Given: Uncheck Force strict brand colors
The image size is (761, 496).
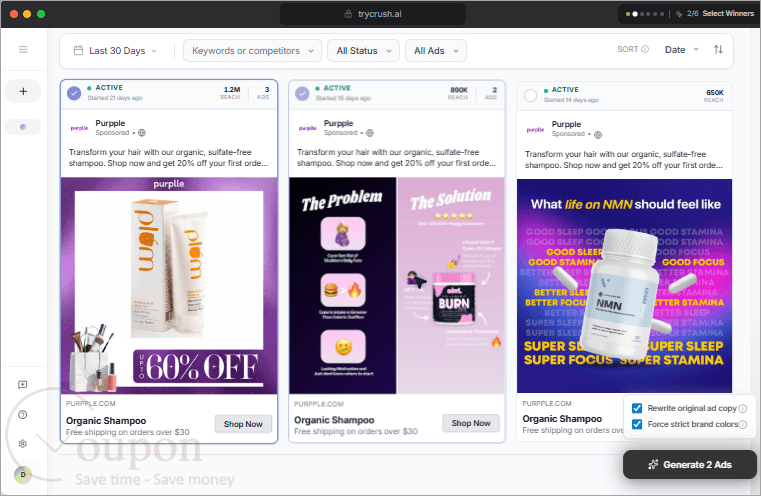Looking at the screenshot, I should point(637,424).
